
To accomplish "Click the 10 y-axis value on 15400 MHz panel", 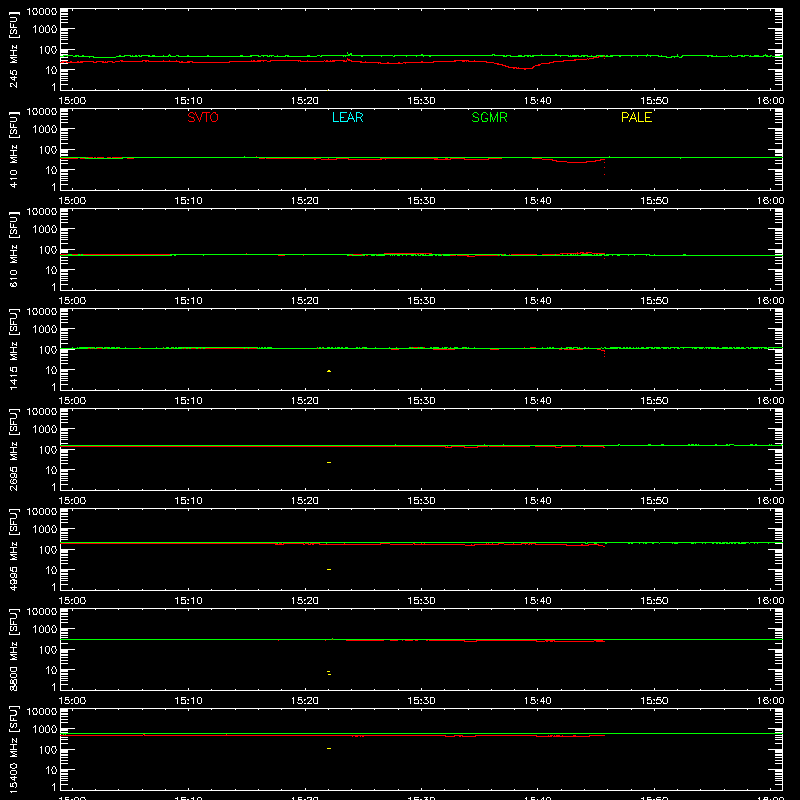I will point(51,770).
